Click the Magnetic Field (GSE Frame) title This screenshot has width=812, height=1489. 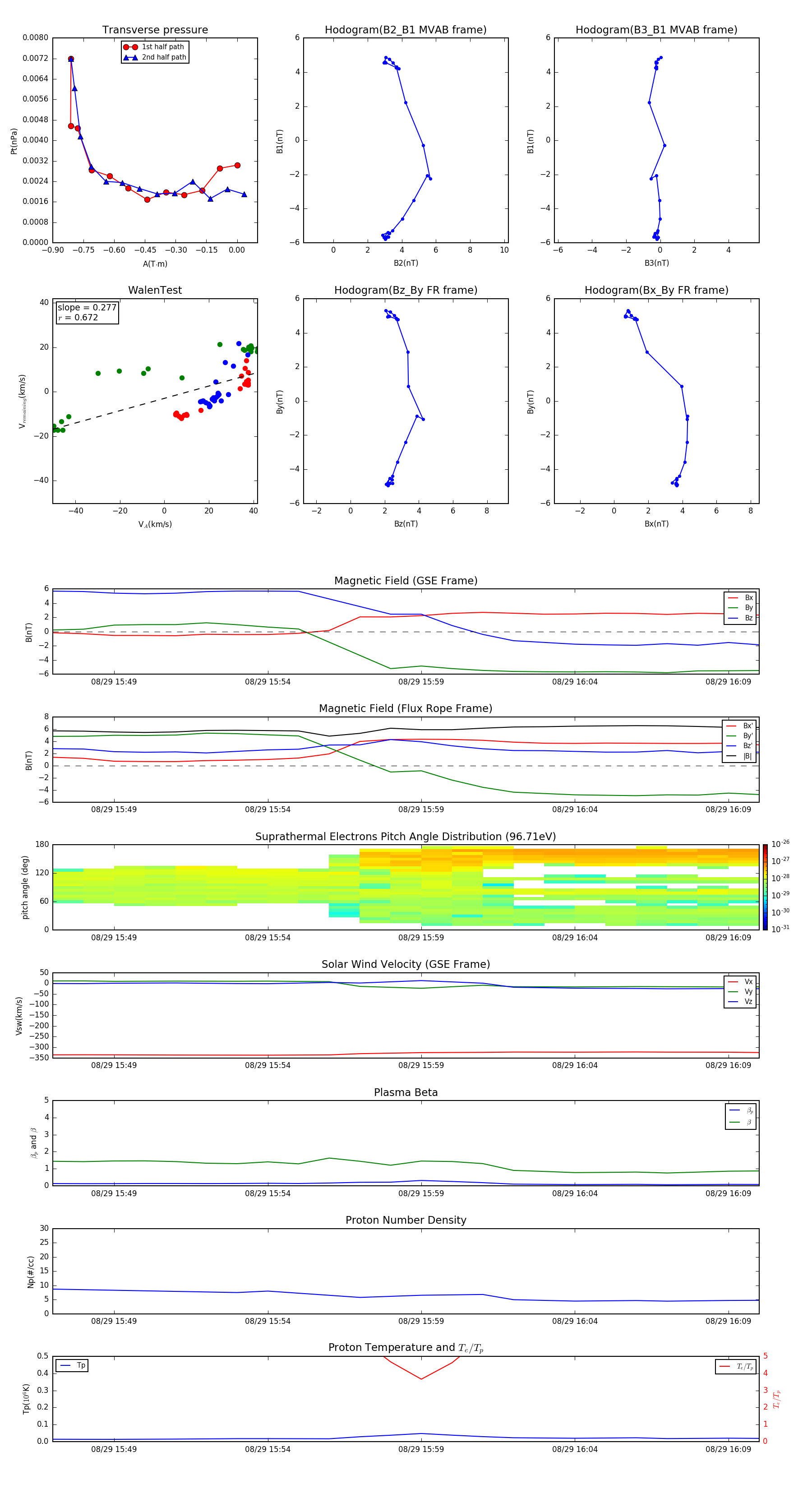(x=406, y=581)
